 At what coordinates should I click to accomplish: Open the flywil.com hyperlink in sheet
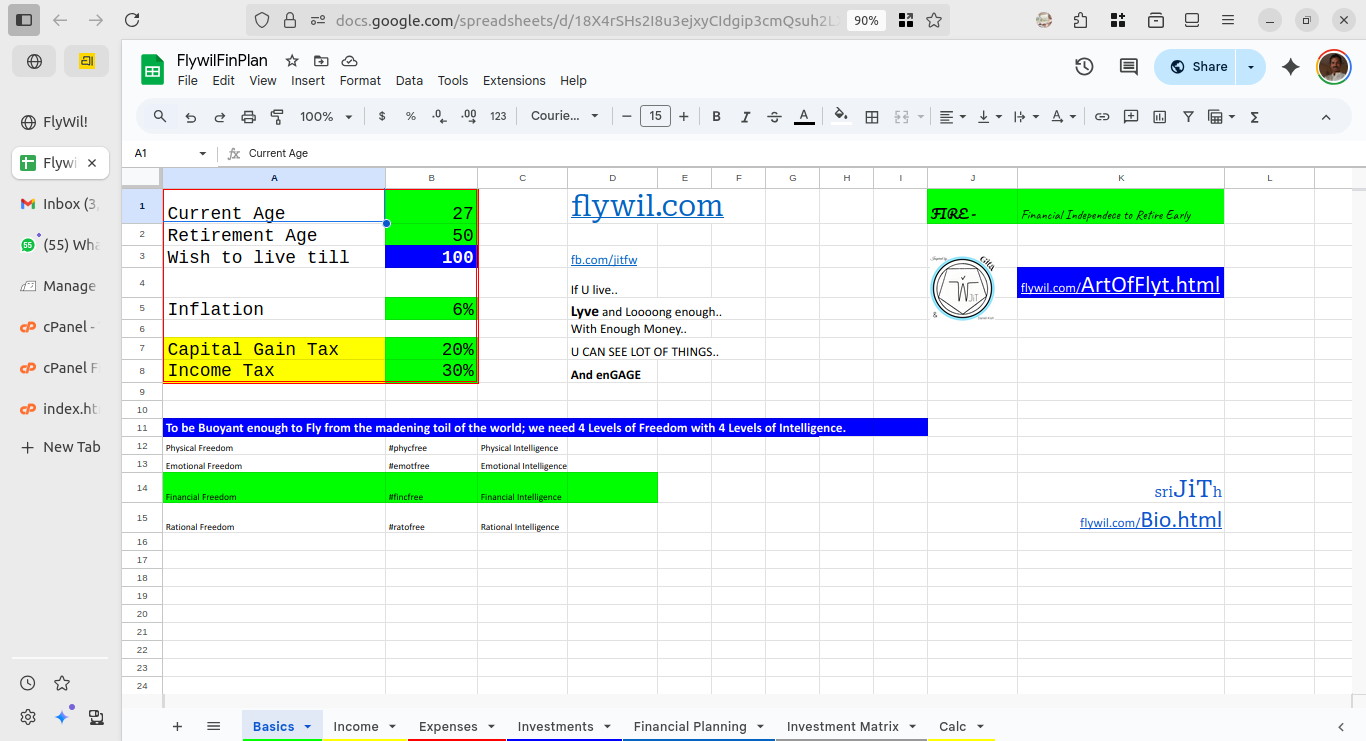(646, 206)
